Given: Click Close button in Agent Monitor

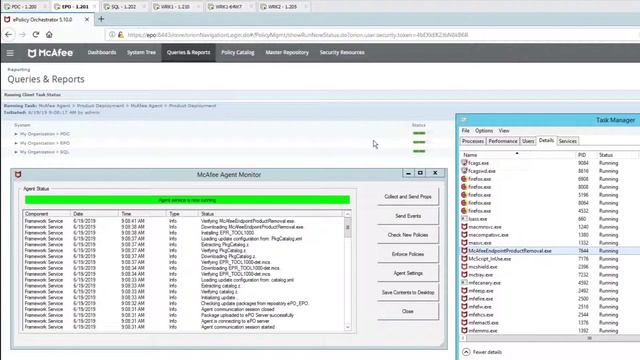Looking at the screenshot, I should click(408, 311).
